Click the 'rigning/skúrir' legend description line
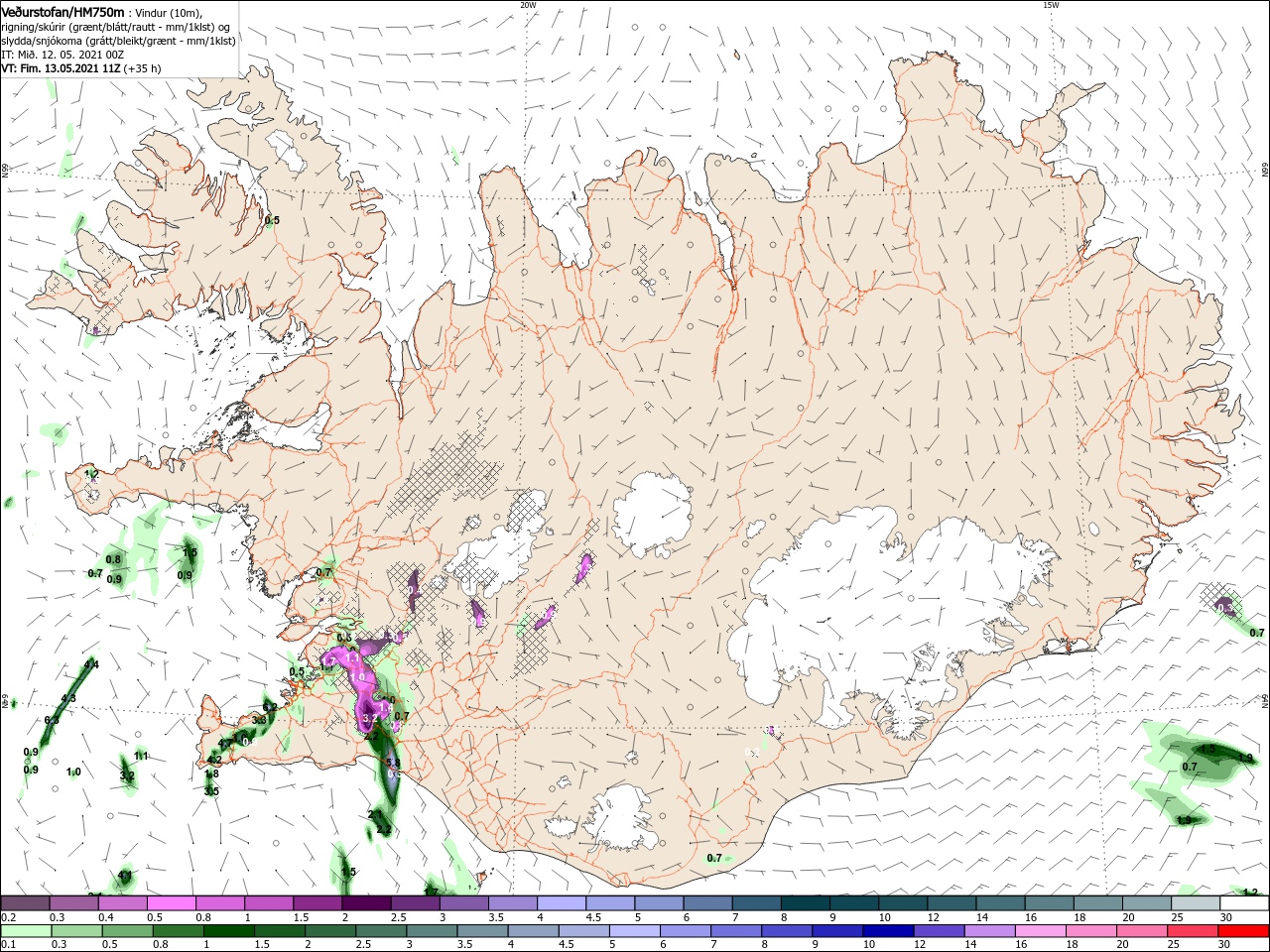Viewport: 1270px width, 952px height. (x=115, y=26)
